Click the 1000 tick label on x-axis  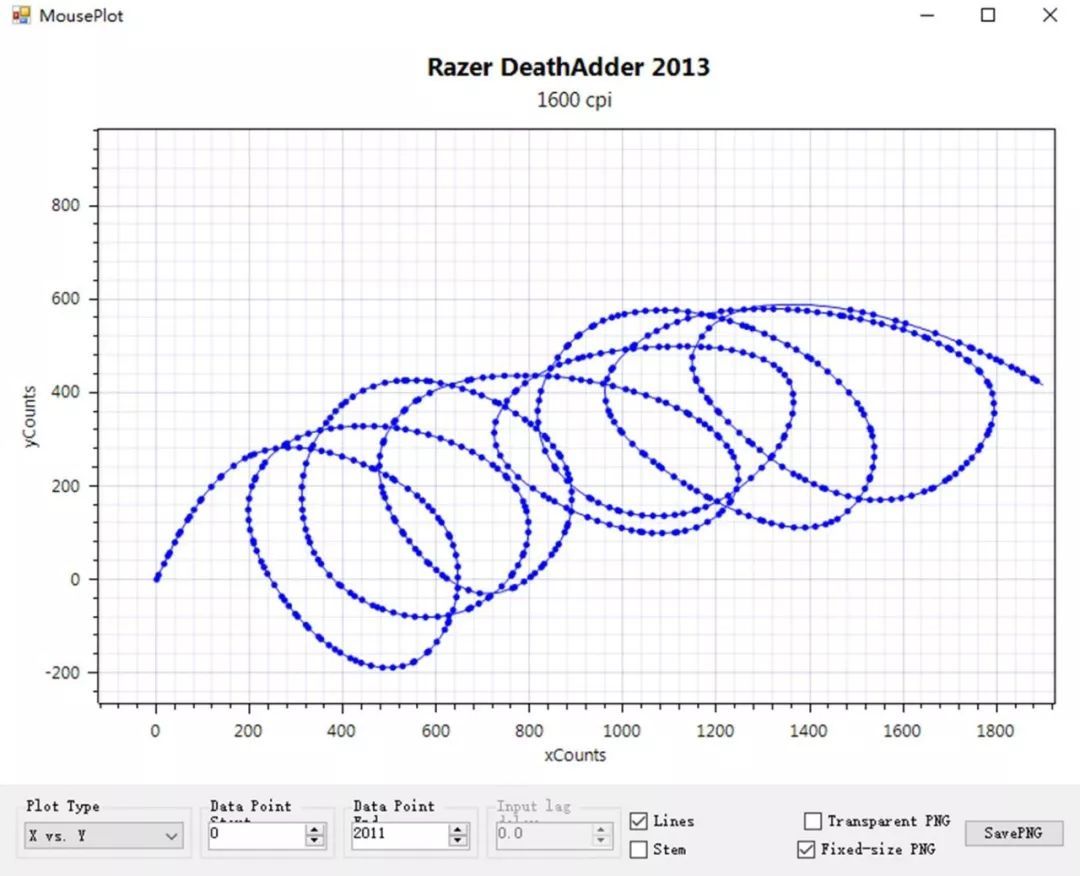coord(621,731)
